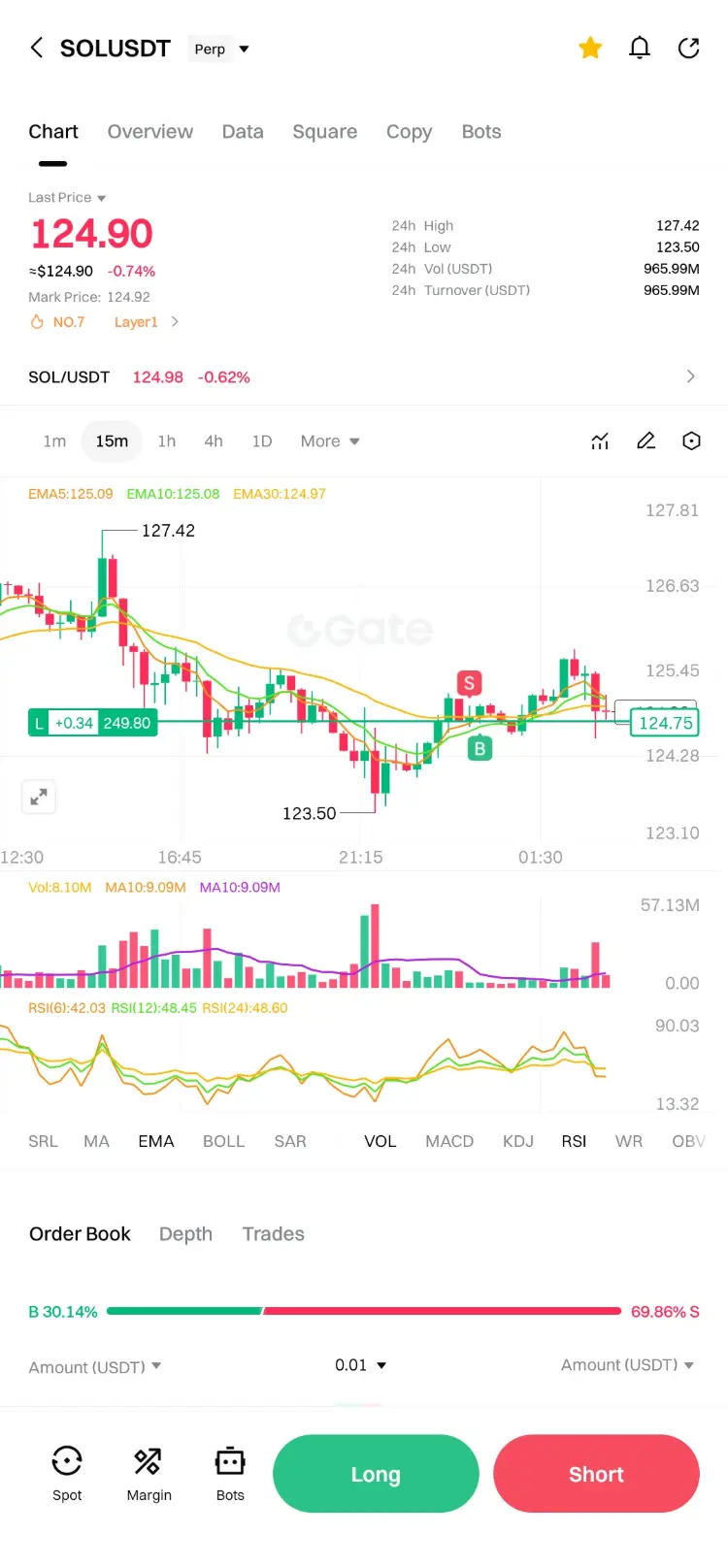
Task: Tap the green B buy marker
Action: tap(480, 748)
